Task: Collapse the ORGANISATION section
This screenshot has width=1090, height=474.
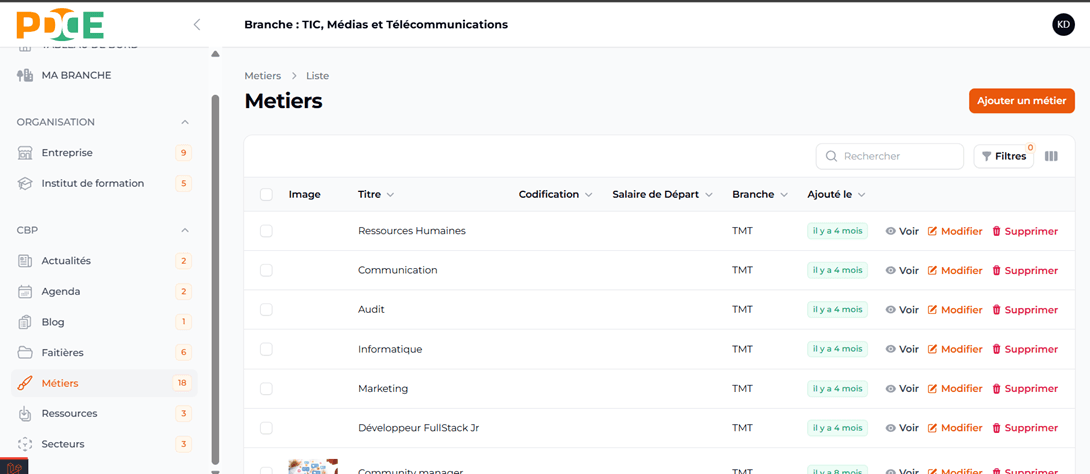Action: point(185,122)
